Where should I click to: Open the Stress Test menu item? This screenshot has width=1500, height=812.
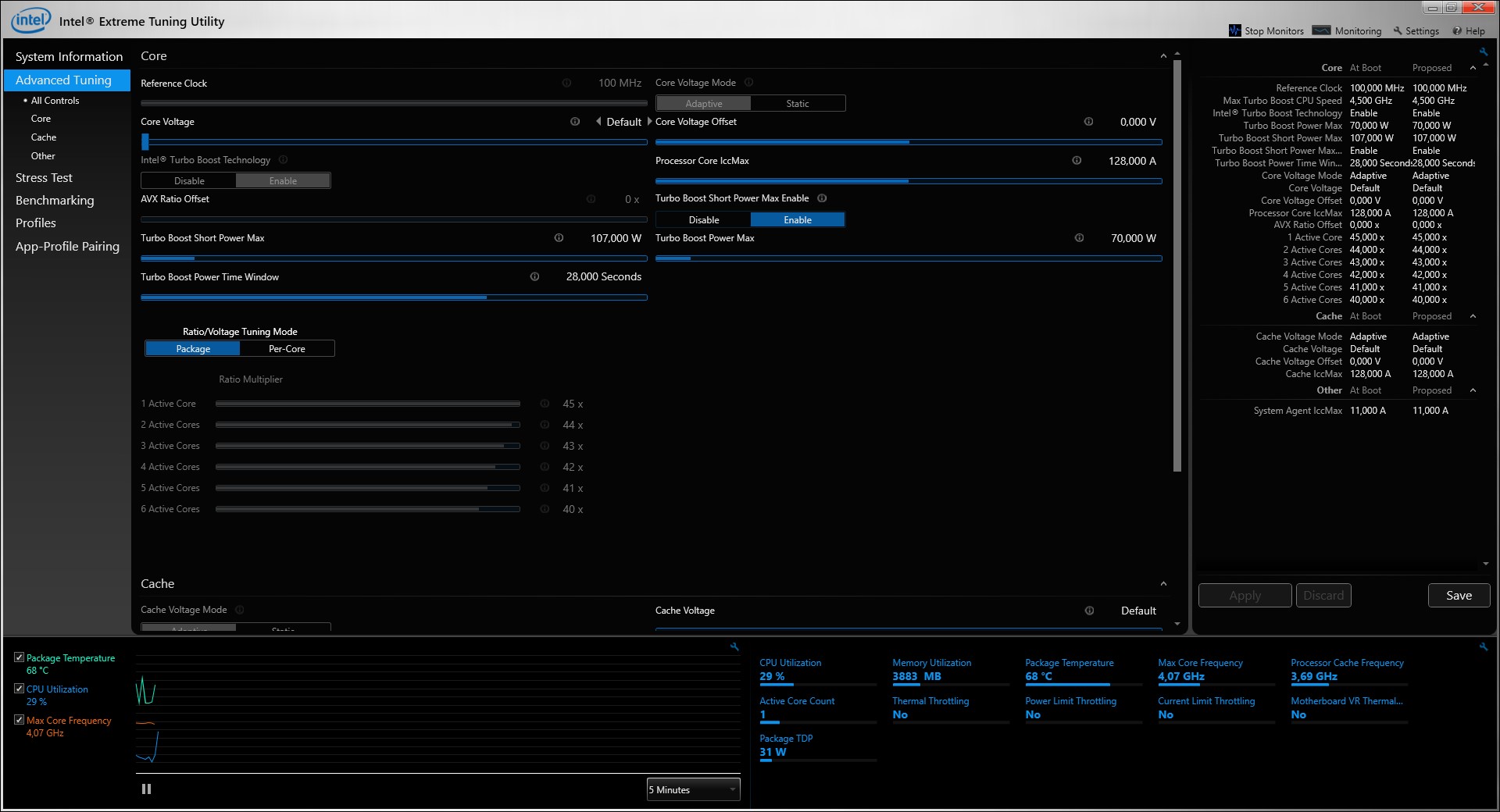tap(44, 177)
